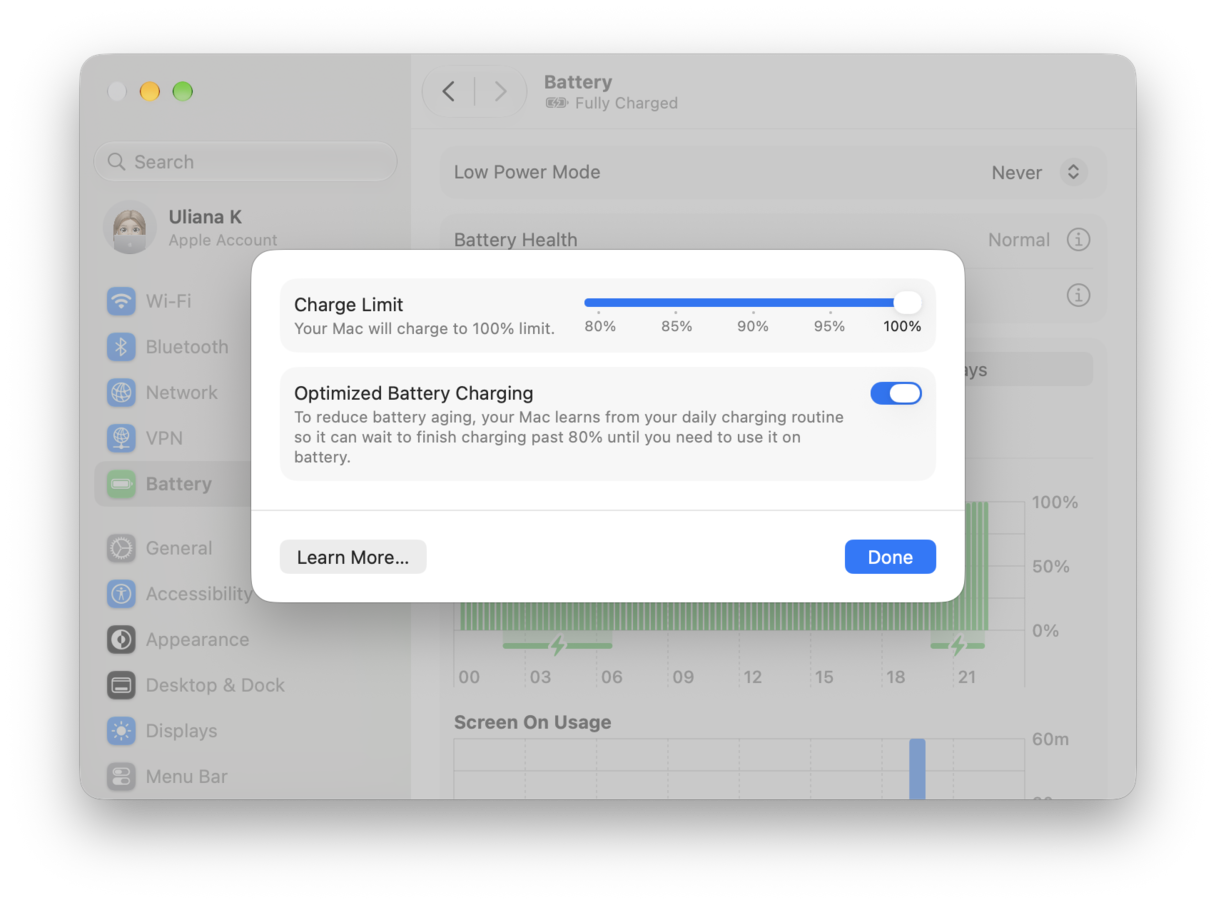
Task: Click the info icon below Battery Health
Action: (1078, 295)
